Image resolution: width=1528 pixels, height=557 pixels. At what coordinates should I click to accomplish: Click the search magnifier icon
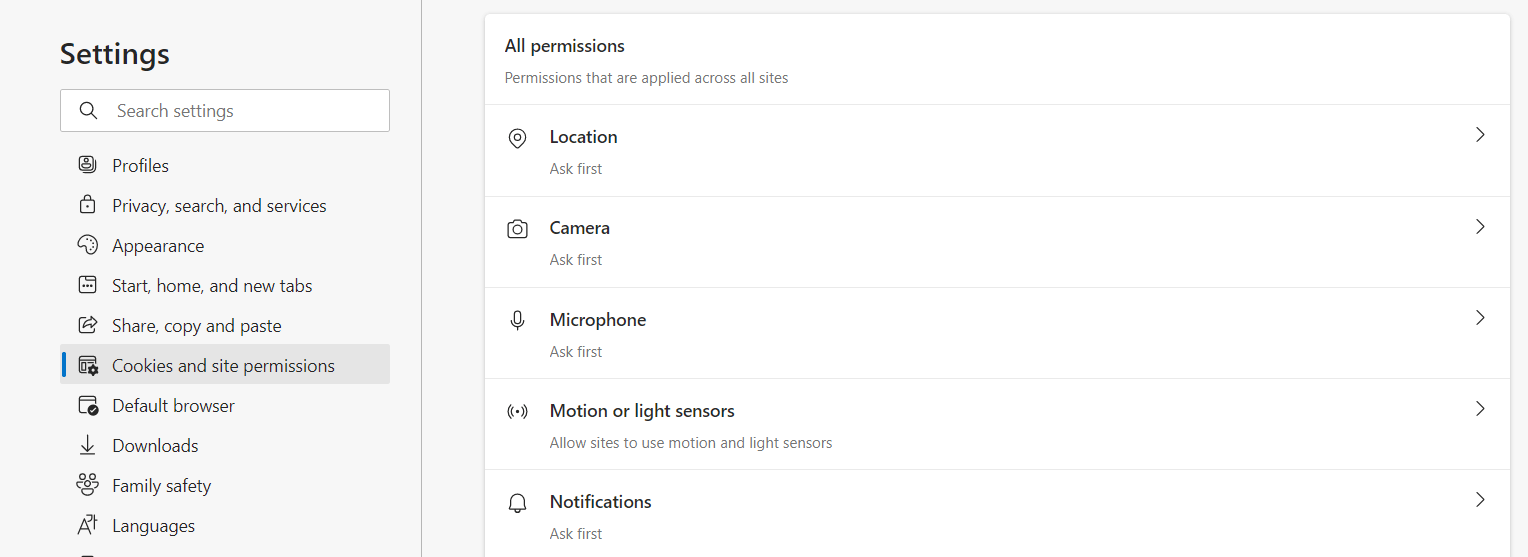88,111
